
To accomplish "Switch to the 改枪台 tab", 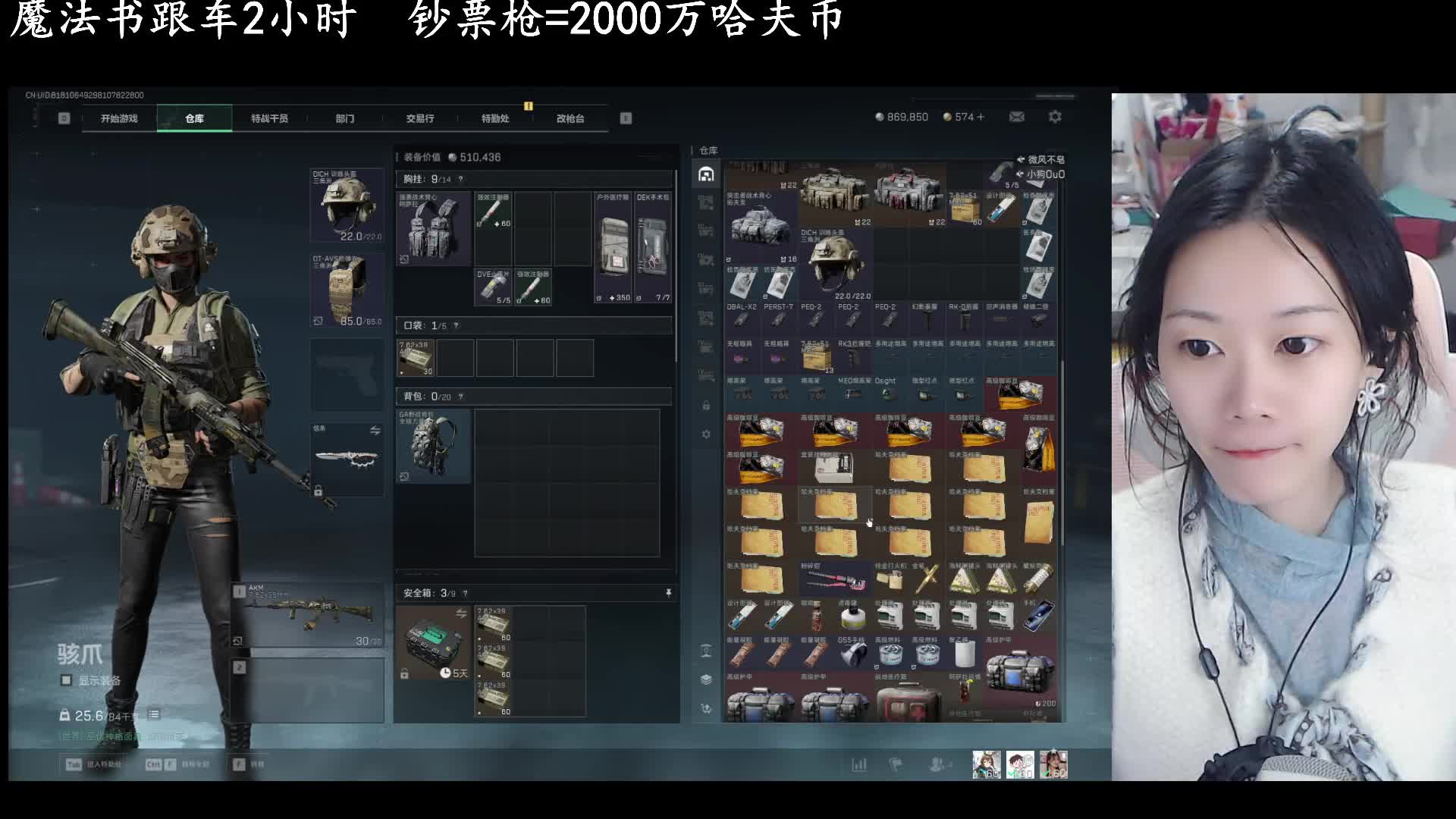I will 570,118.
